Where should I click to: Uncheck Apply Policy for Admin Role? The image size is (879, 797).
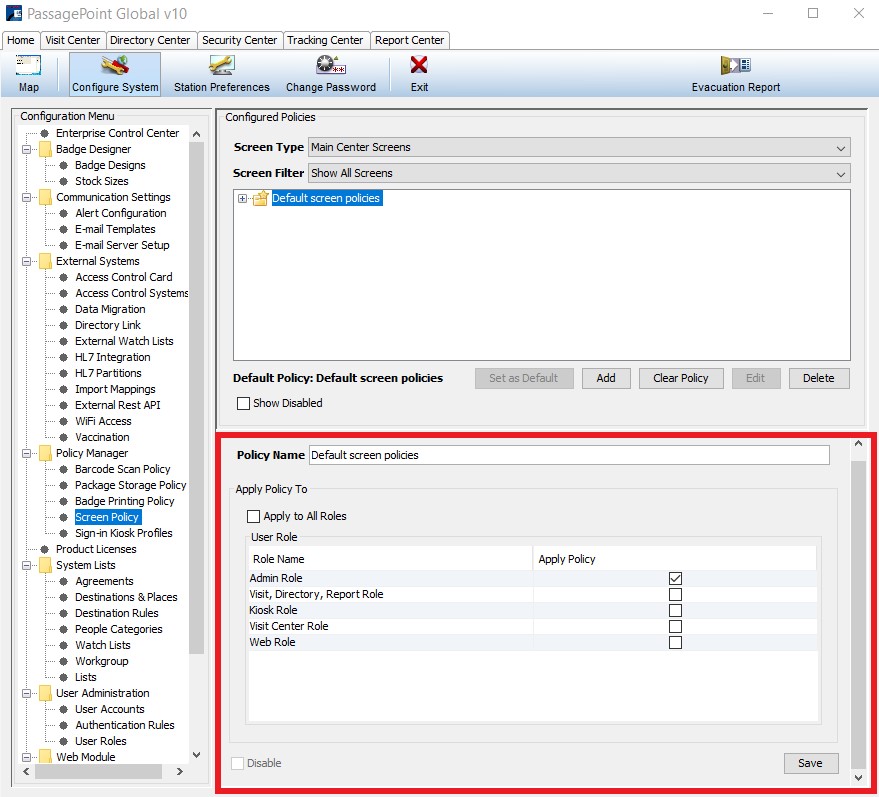[676, 578]
